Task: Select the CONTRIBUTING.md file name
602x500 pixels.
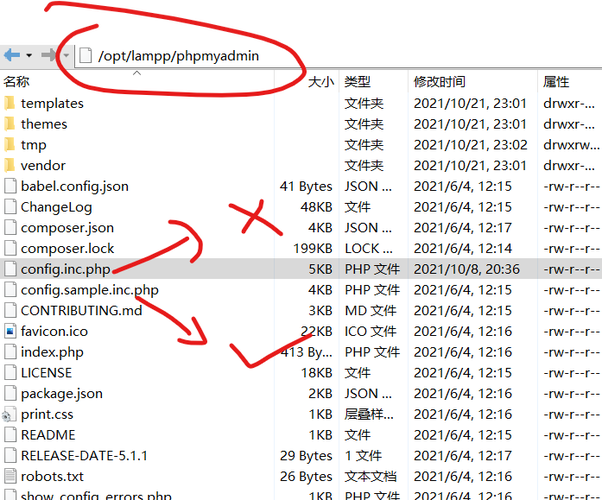Action: click(x=81, y=310)
